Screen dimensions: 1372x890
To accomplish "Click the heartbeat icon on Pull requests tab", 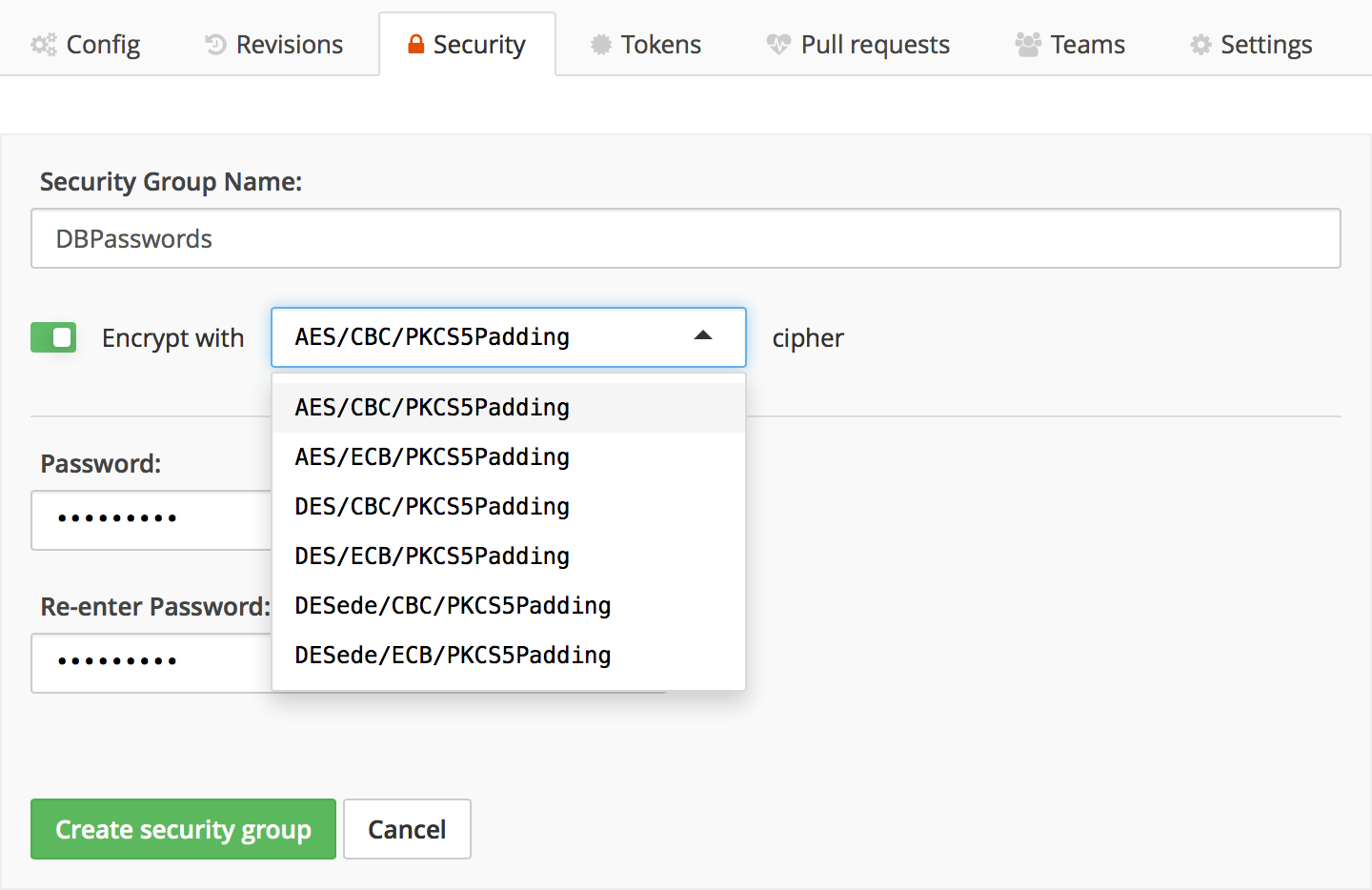I will pos(778,45).
